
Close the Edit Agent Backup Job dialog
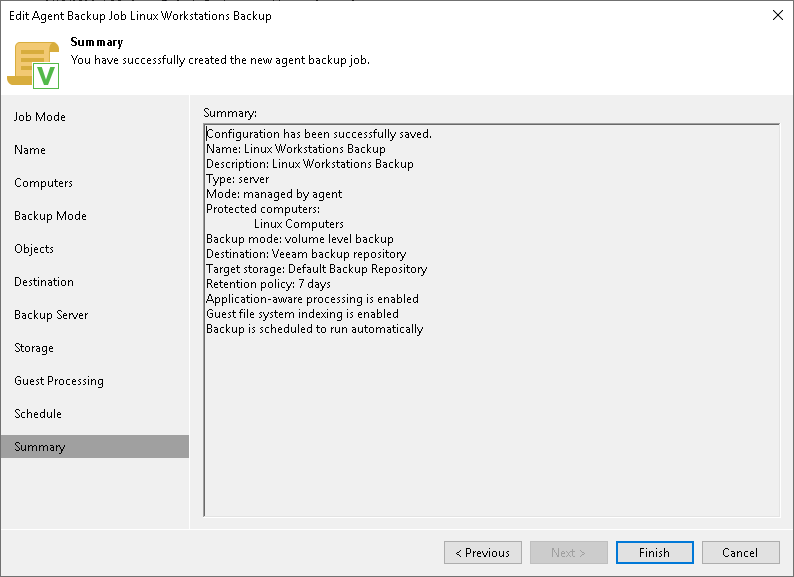click(778, 15)
